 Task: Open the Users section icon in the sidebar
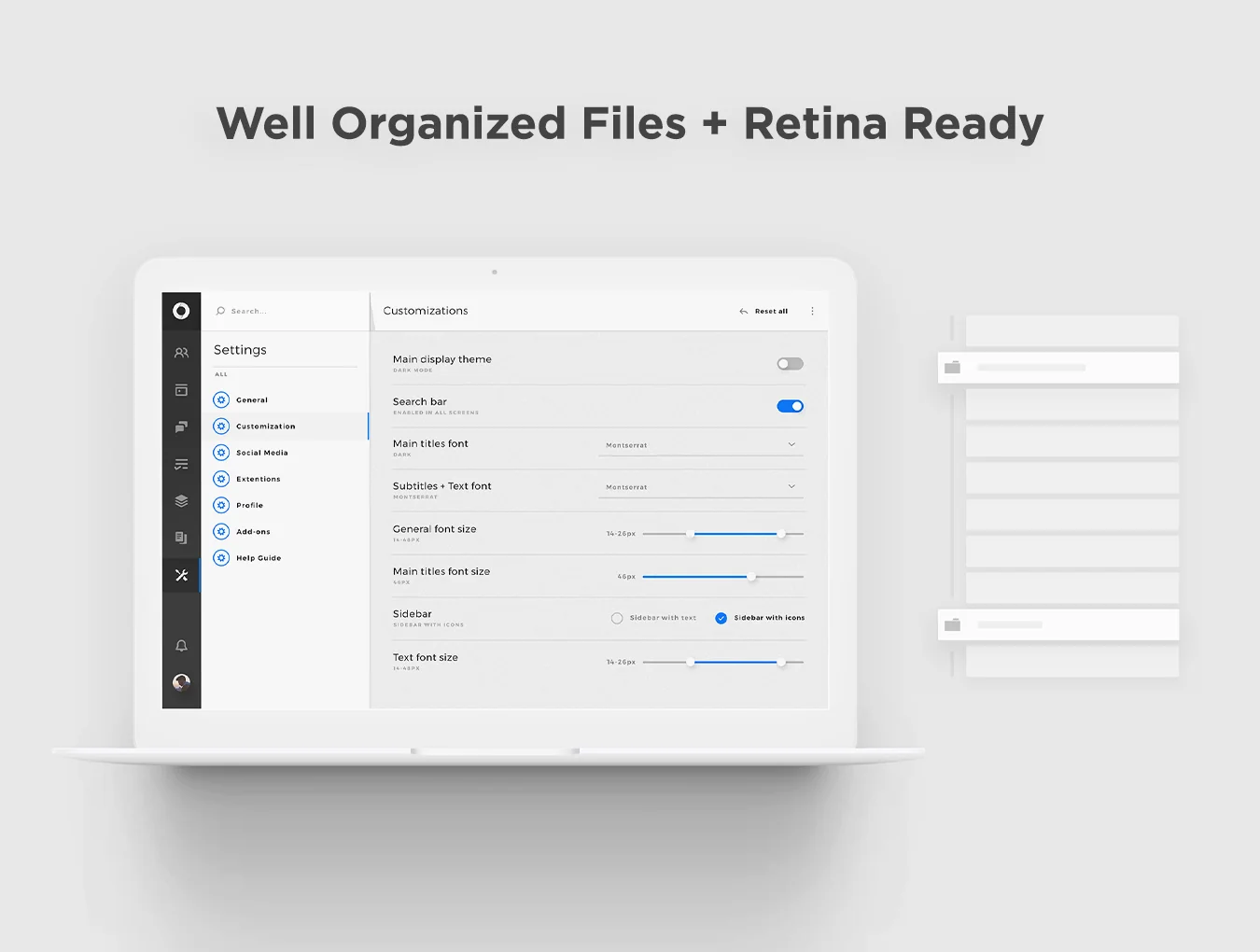(181, 353)
